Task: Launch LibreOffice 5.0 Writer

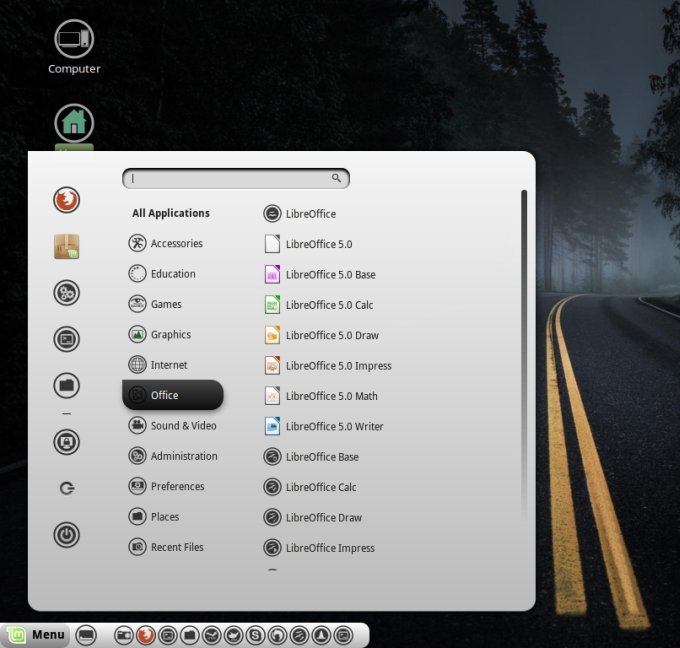Action: pos(334,426)
